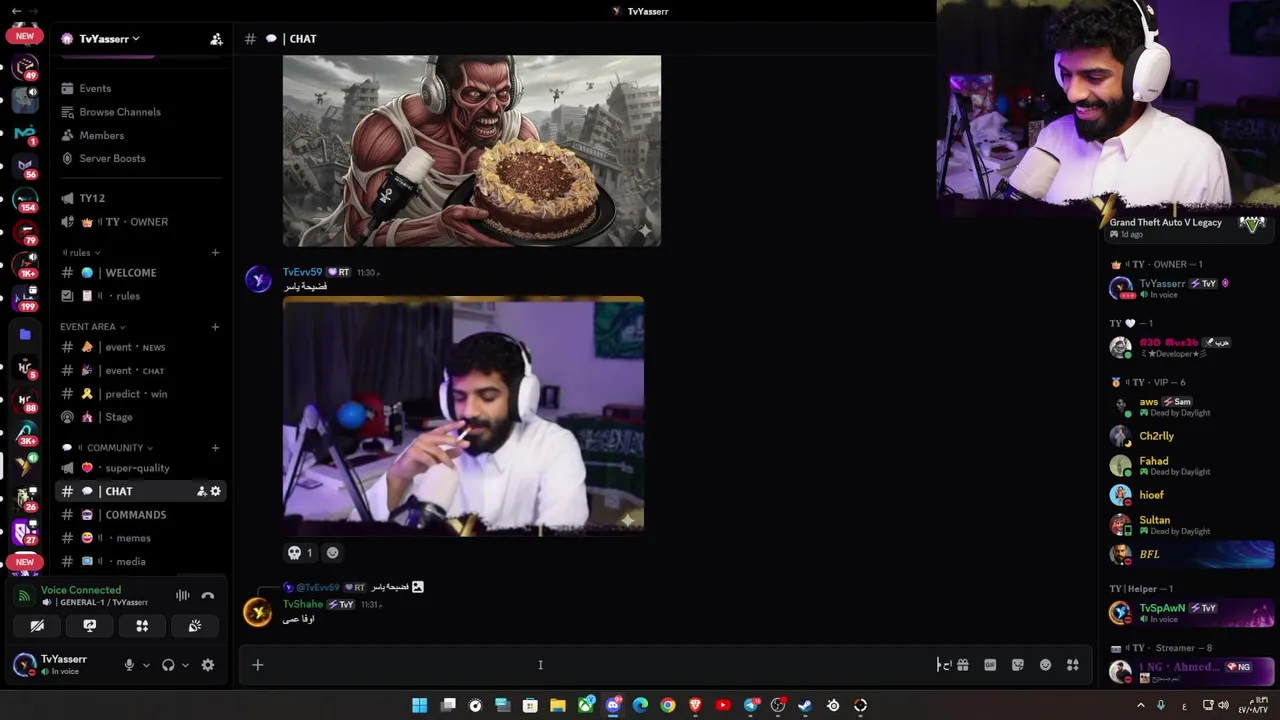
Task: Open the titan cake image attachment
Action: coord(472,150)
